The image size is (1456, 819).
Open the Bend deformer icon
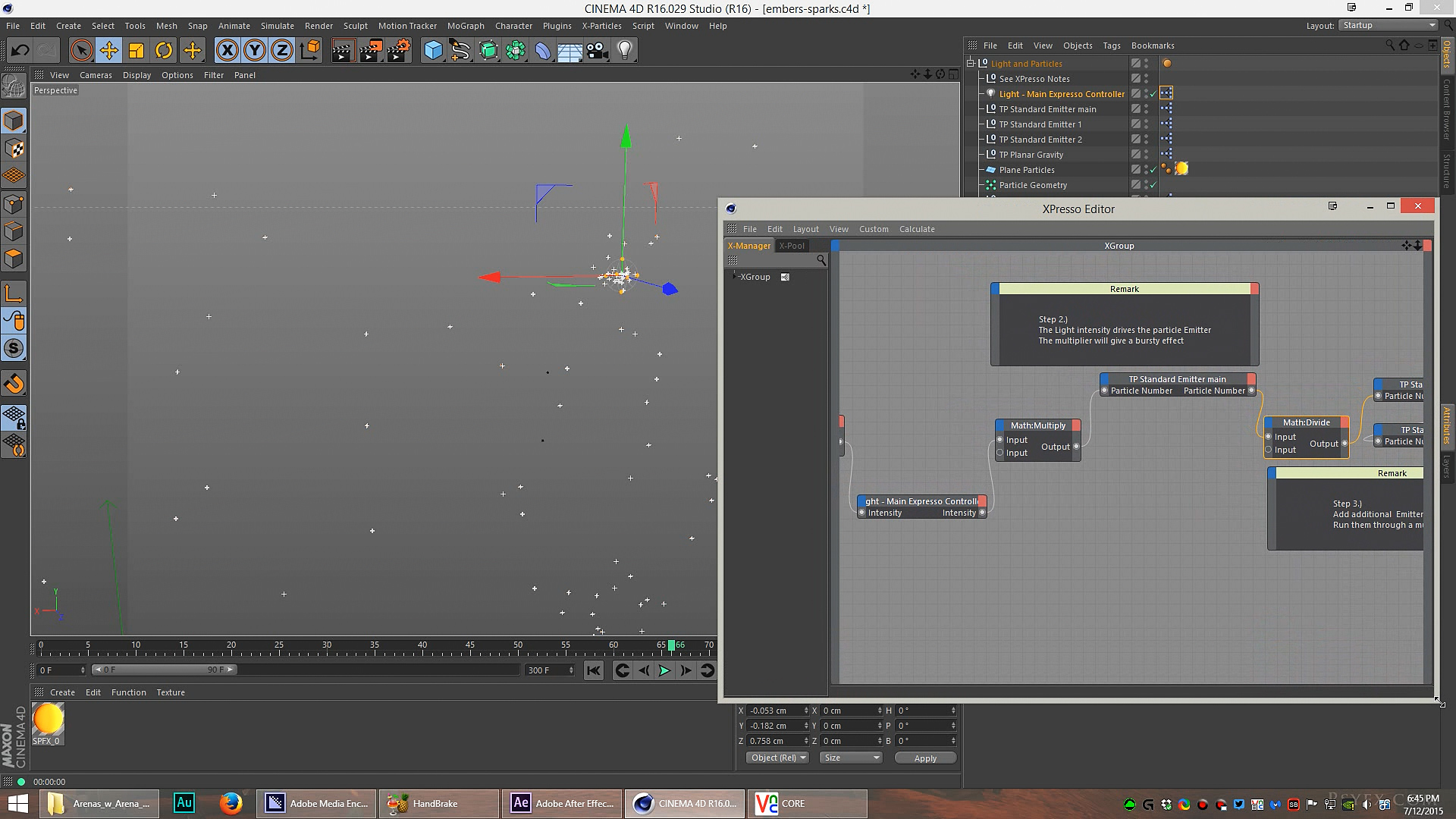pos(543,51)
